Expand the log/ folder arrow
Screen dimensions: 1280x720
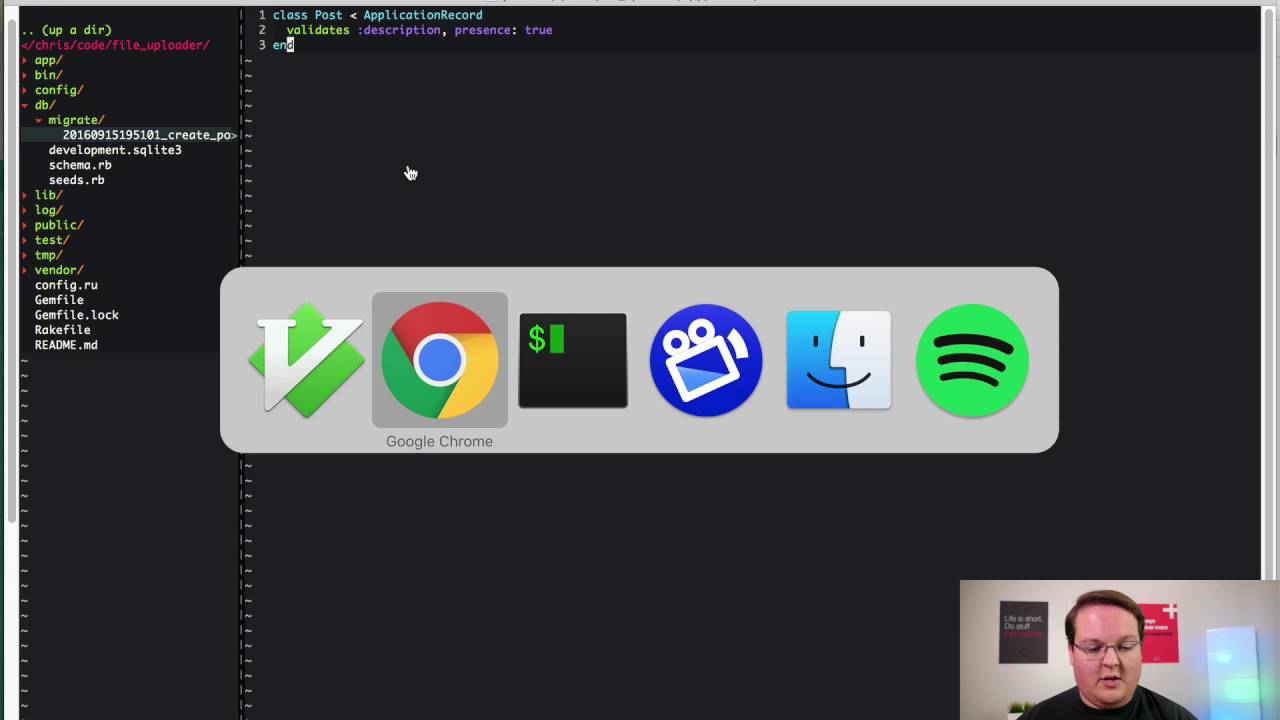click(x=25, y=210)
